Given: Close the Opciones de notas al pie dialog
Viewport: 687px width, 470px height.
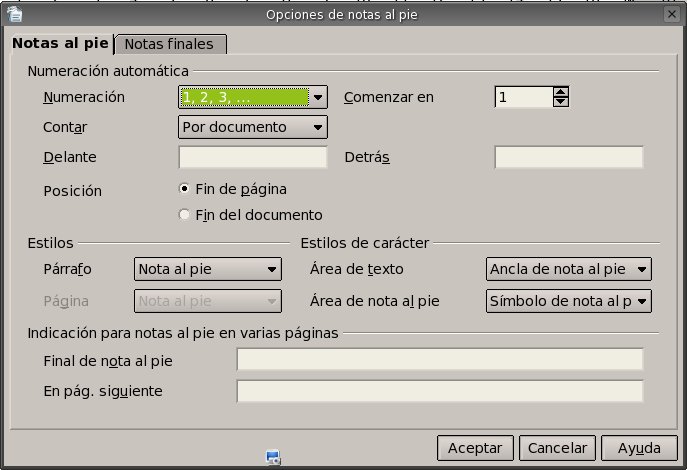Looking at the screenshot, I should [x=674, y=13].
